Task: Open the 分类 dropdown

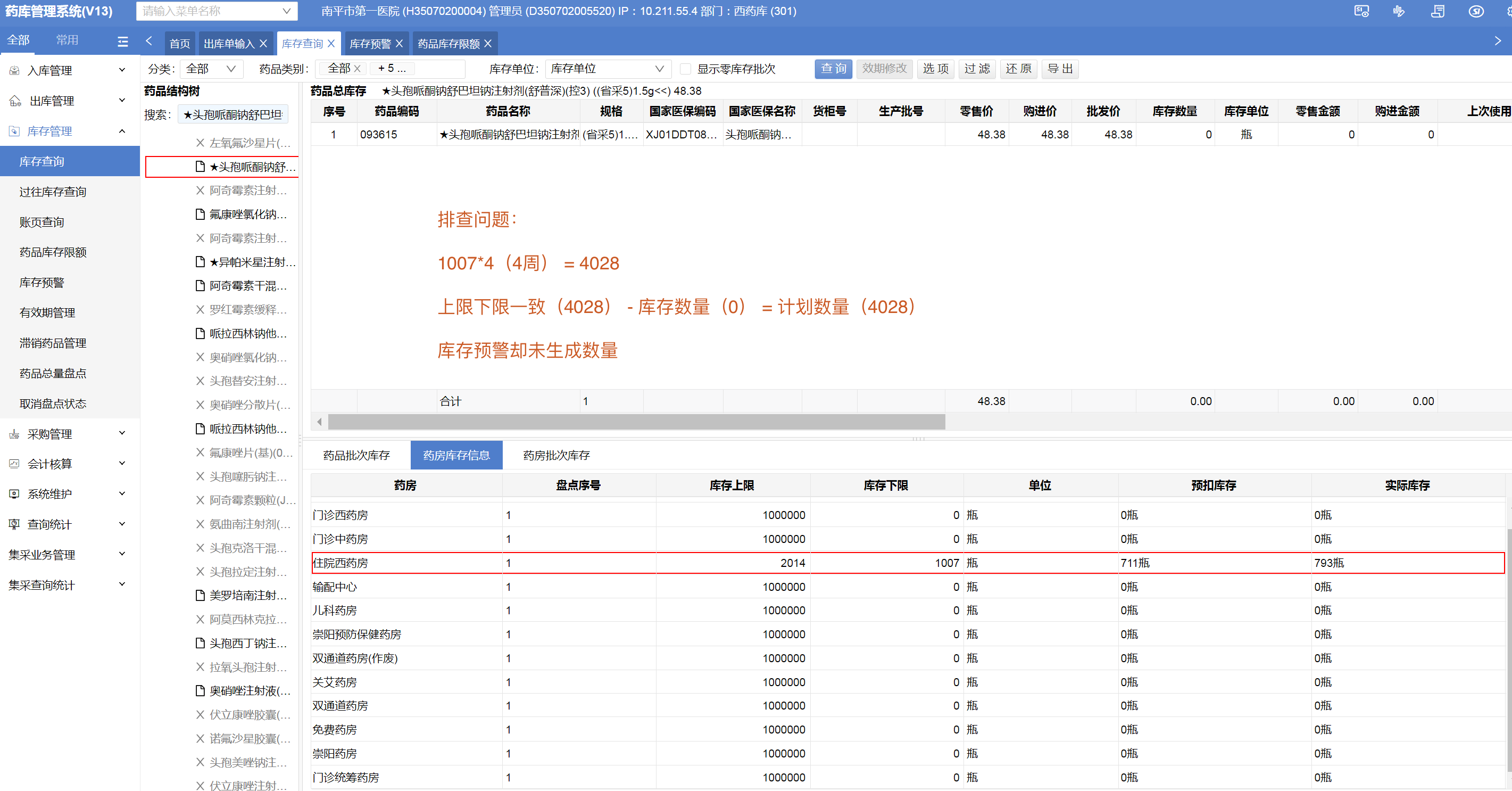Action: pyautogui.click(x=211, y=69)
